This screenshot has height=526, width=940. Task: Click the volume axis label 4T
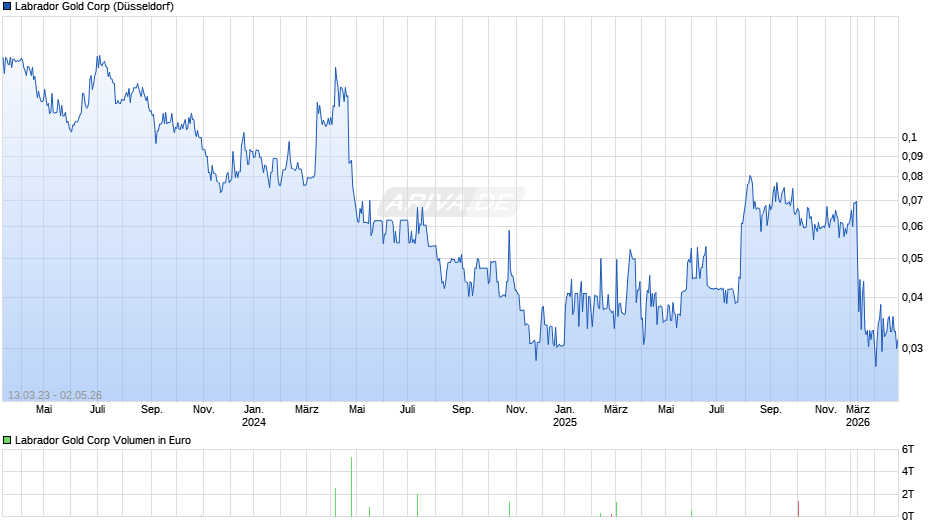click(908, 471)
